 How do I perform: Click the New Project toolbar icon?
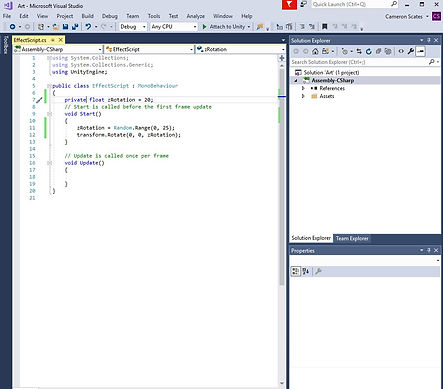[41, 27]
